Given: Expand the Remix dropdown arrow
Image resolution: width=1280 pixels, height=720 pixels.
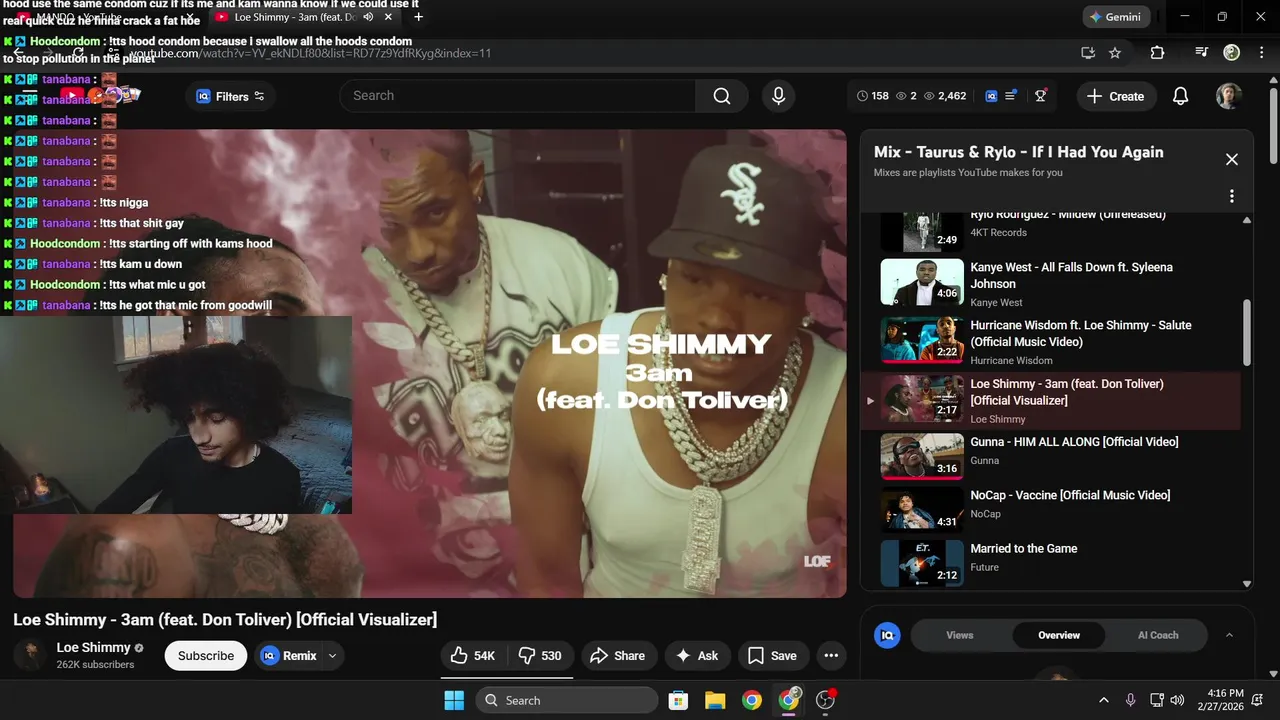Looking at the screenshot, I should pyautogui.click(x=332, y=656).
